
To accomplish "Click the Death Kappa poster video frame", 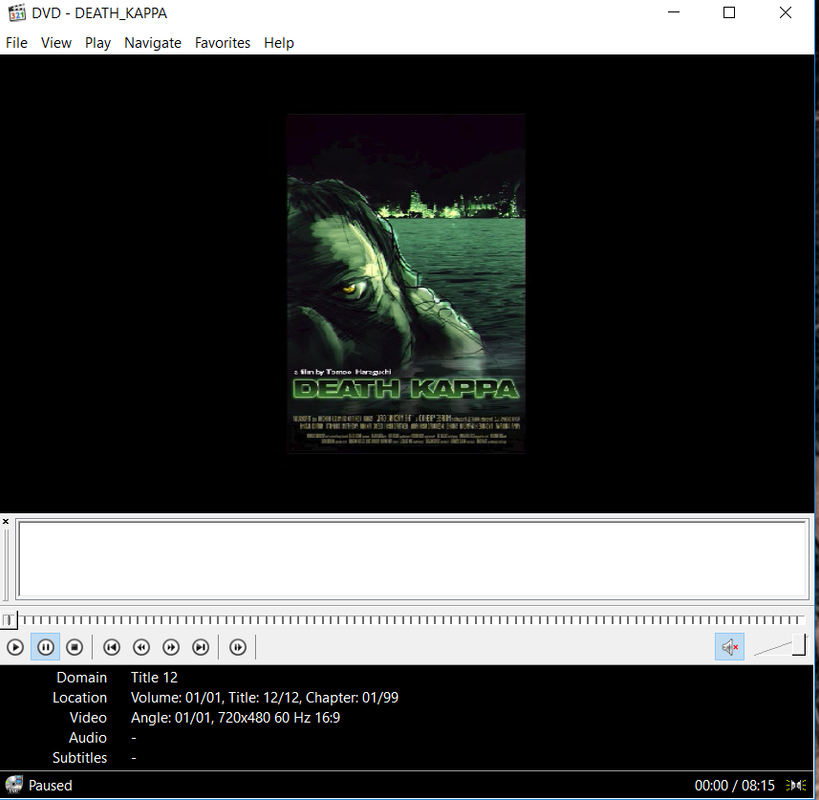I will click(406, 284).
